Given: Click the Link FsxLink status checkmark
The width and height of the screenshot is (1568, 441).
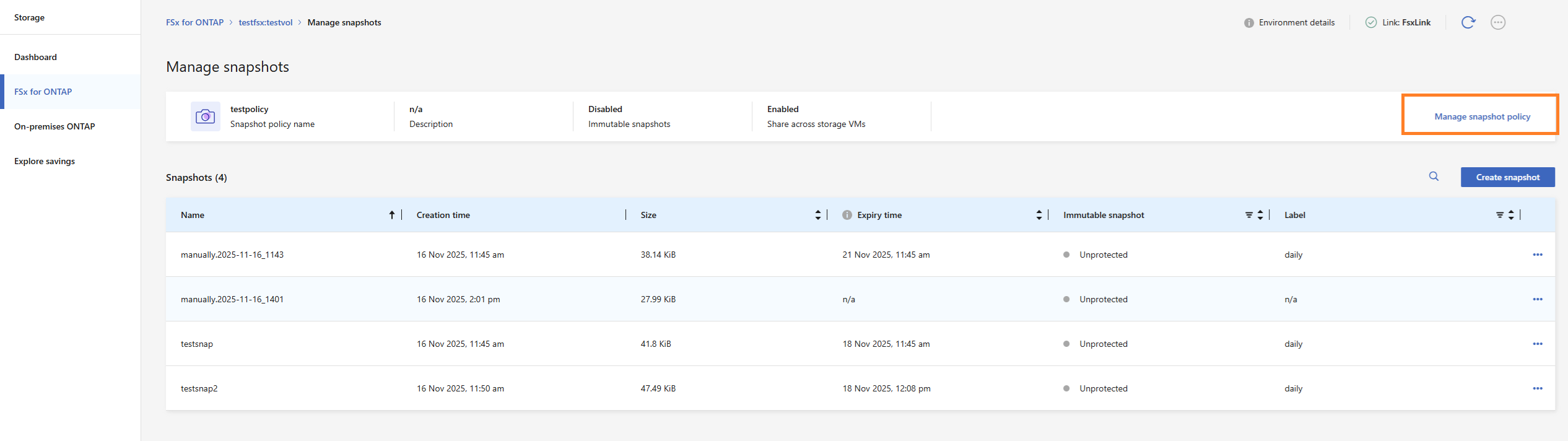Looking at the screenshot, I should (x=1371, y=22).
